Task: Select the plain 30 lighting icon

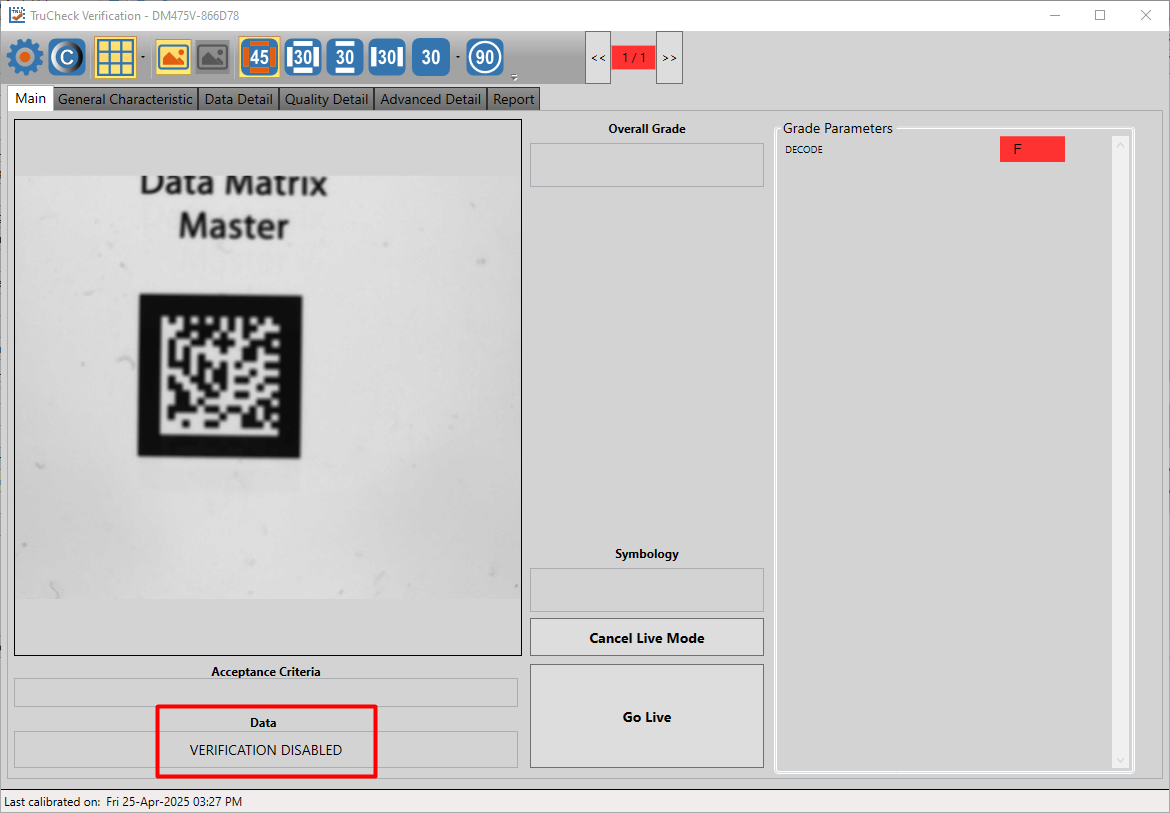Action: [x=430, y=57]
